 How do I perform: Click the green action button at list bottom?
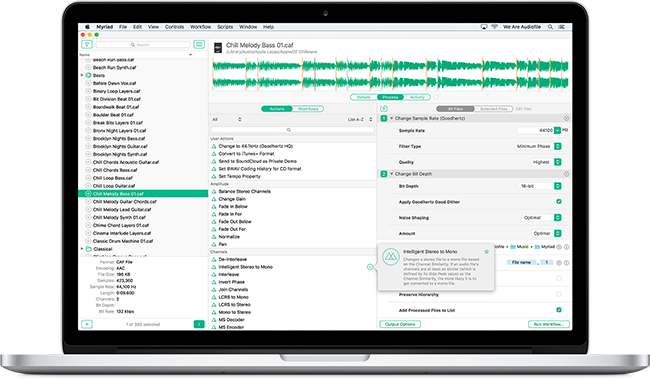pyautogui.click(x=199, y=324)
